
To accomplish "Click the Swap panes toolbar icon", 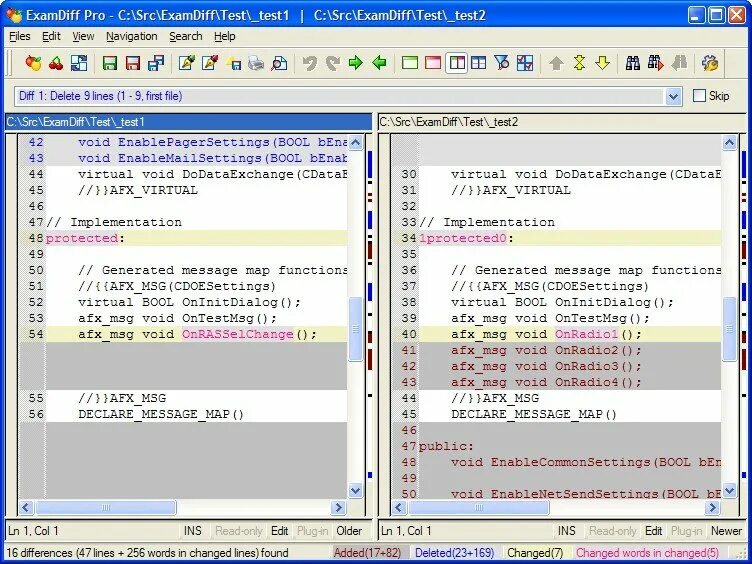I will click(79, 63).
